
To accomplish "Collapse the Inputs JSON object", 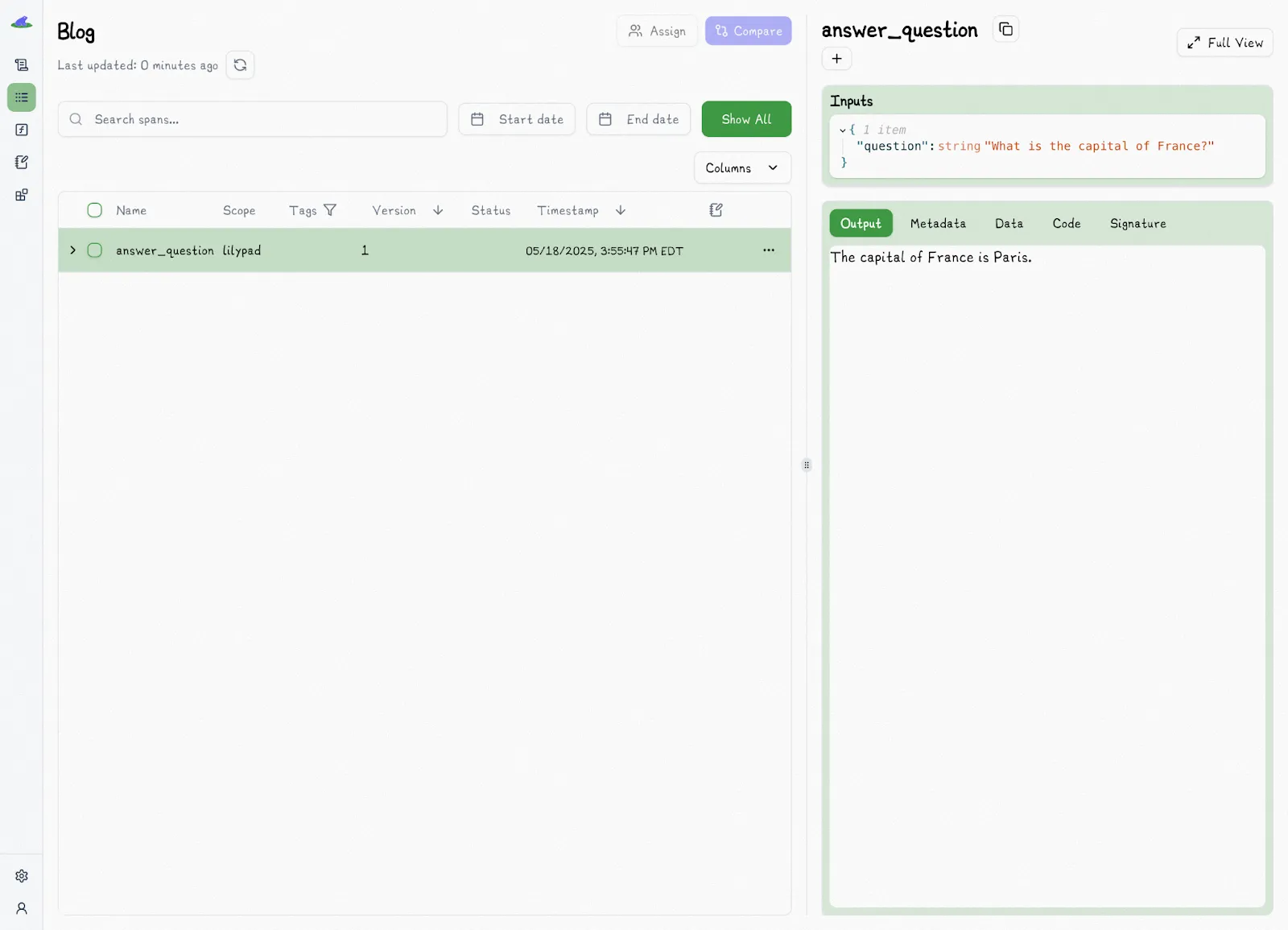I will click(x=842, y=130).
